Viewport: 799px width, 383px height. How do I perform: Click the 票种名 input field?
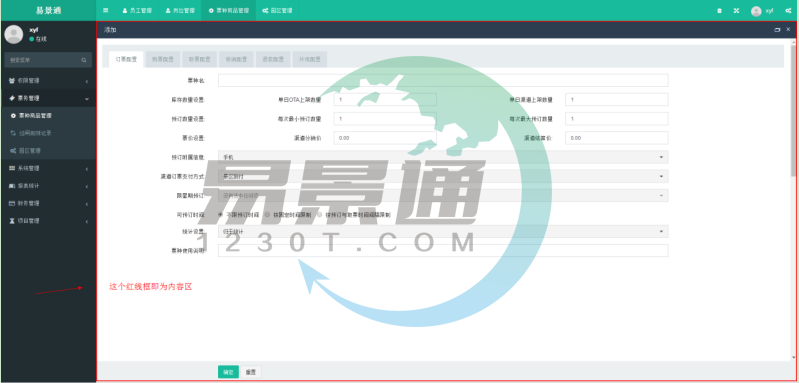[443, 80]
